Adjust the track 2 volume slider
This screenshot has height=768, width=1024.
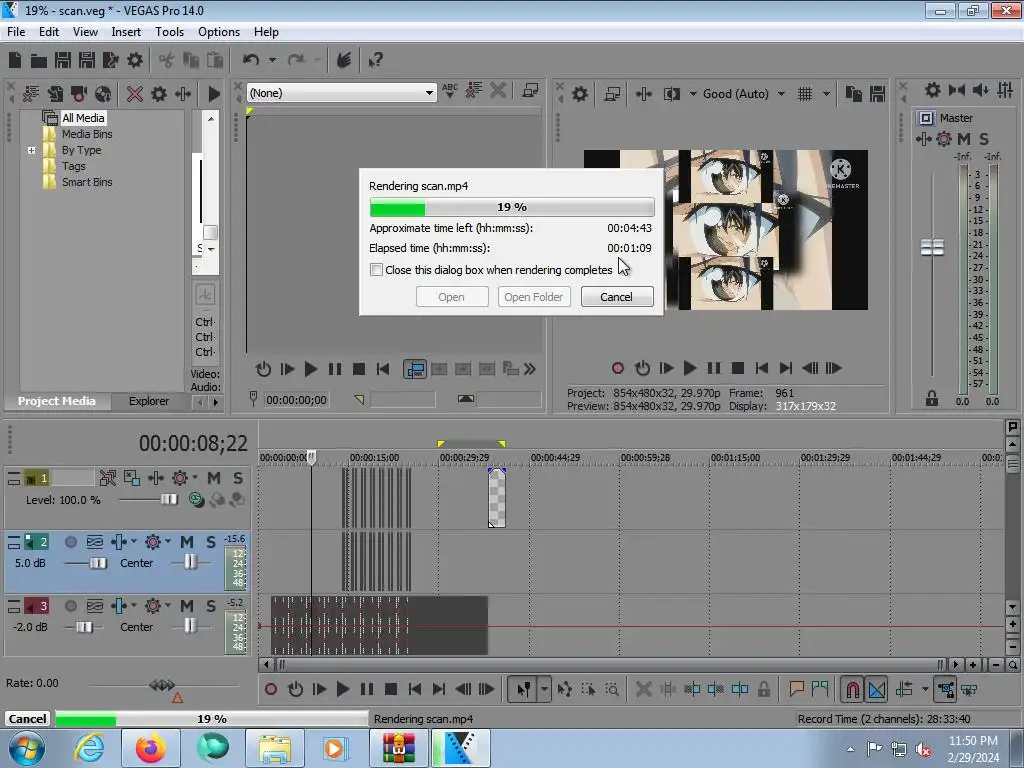tap(97, 563)
